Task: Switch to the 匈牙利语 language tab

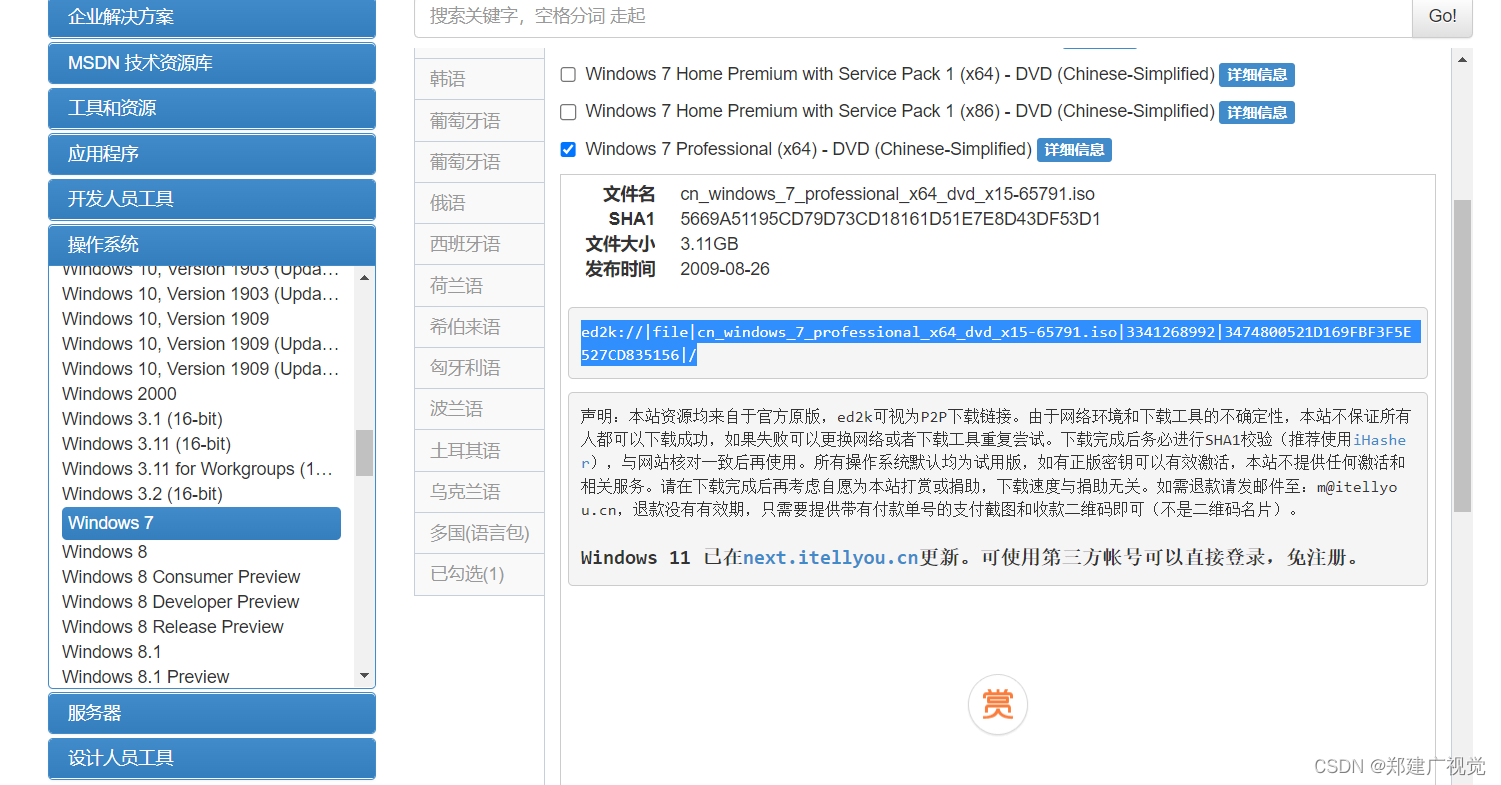Action: [479, 368]
